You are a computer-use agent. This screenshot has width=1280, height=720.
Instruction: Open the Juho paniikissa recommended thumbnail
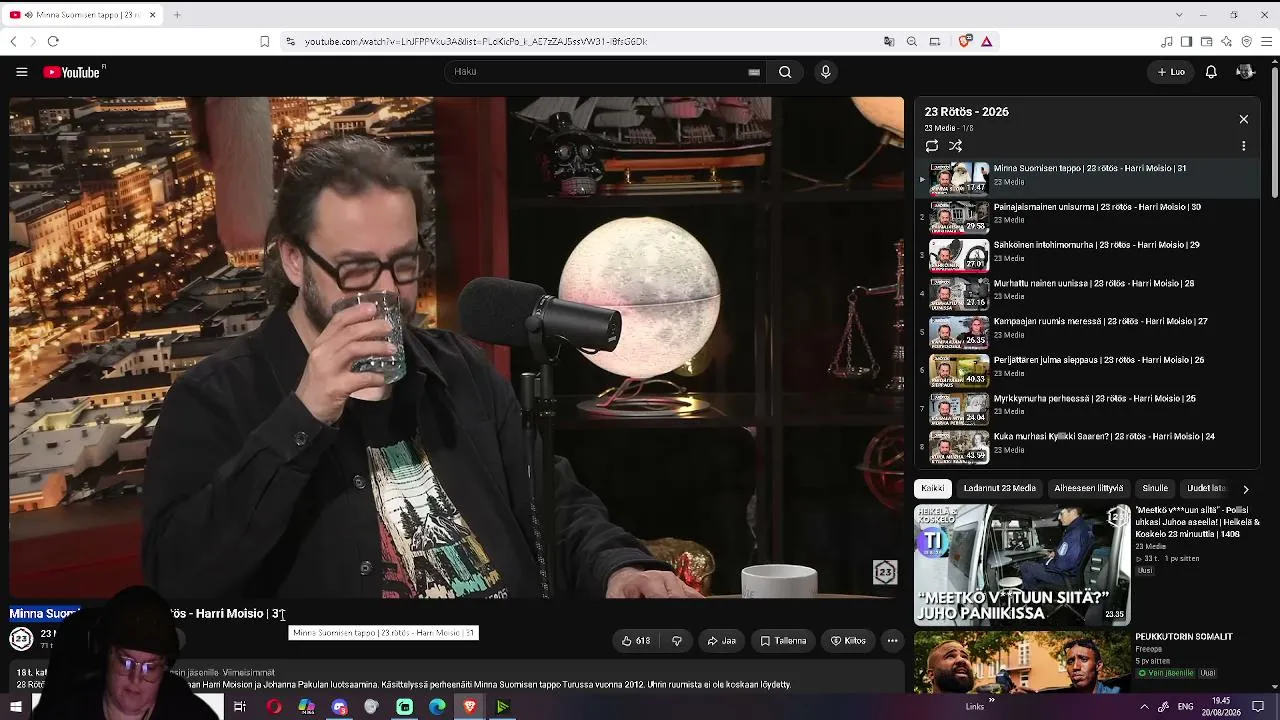[1022, 565]
